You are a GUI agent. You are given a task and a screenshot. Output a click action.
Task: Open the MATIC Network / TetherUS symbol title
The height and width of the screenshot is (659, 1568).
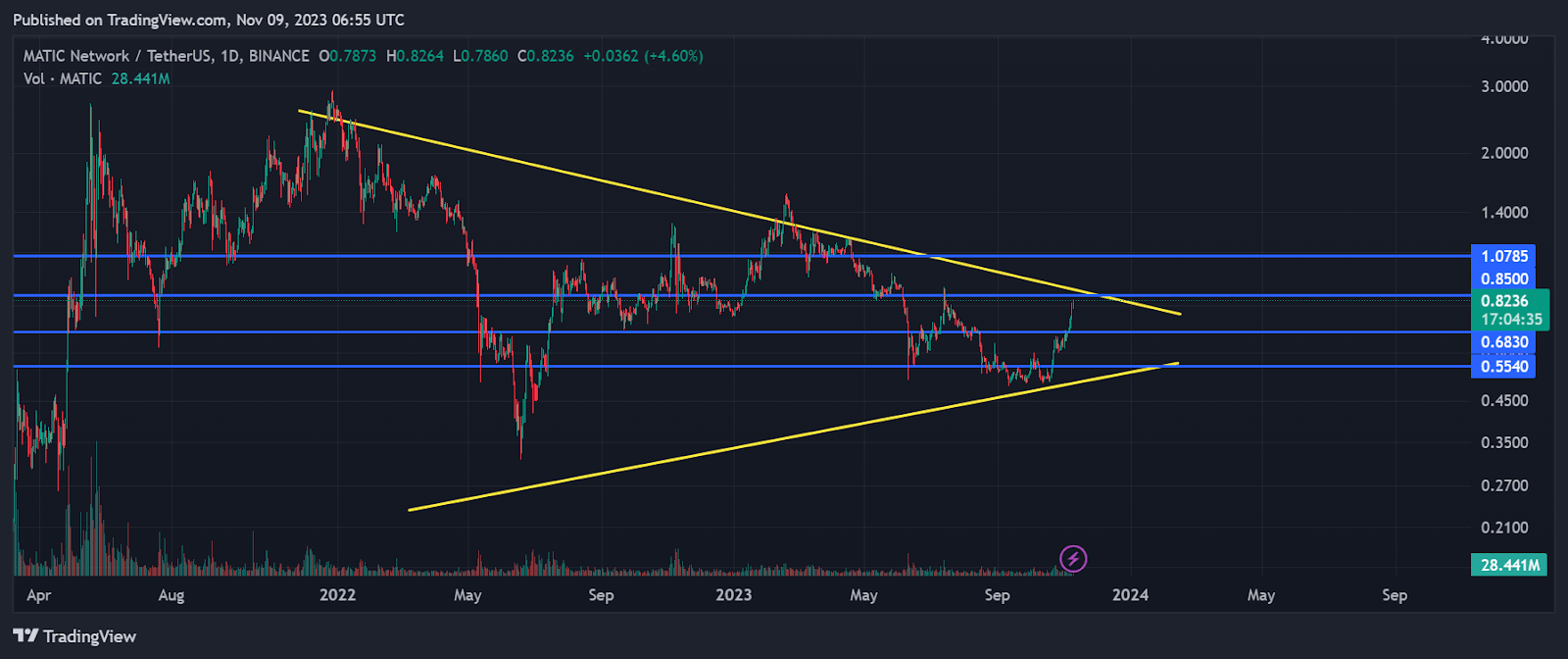tap(118, 56)
